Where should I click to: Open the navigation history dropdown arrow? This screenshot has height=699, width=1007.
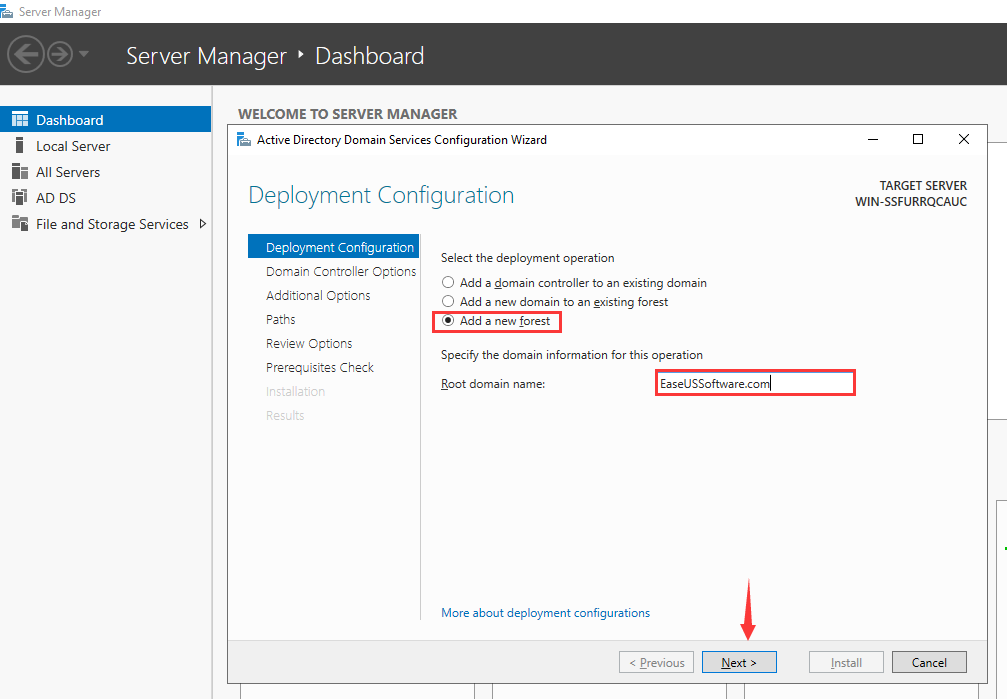coord(84,54)
